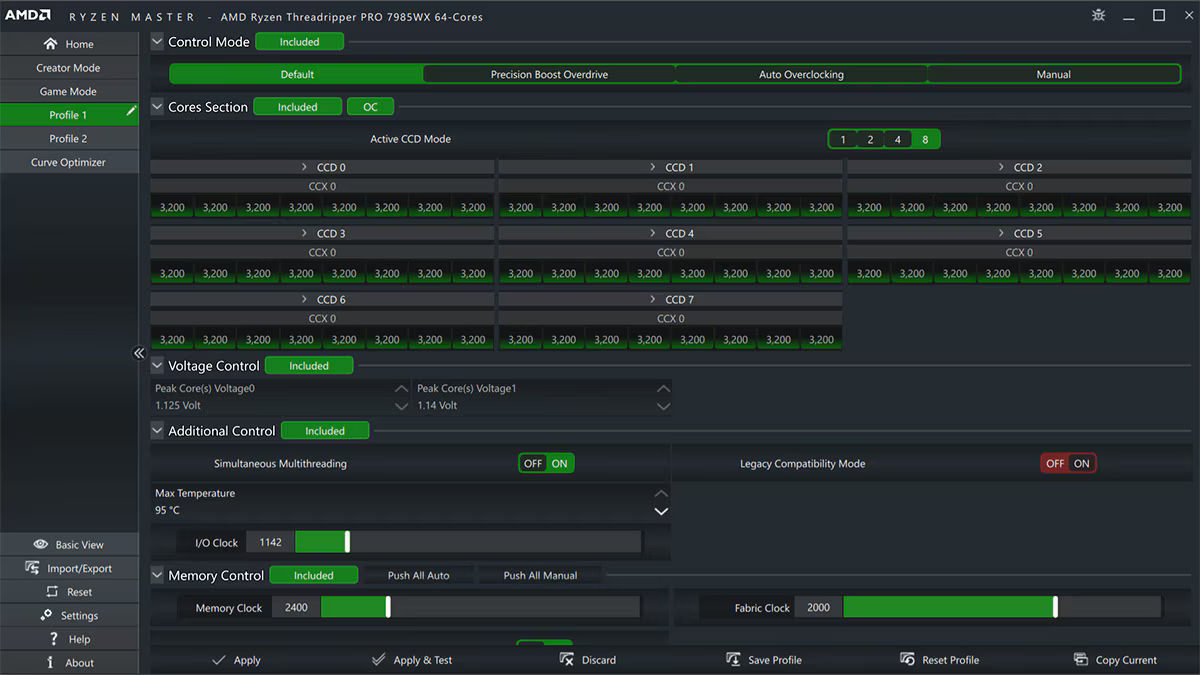The height and width of the screenshot is (675, 1200).
Task: Click the Basic View eye icon
Action: [41, 545]
